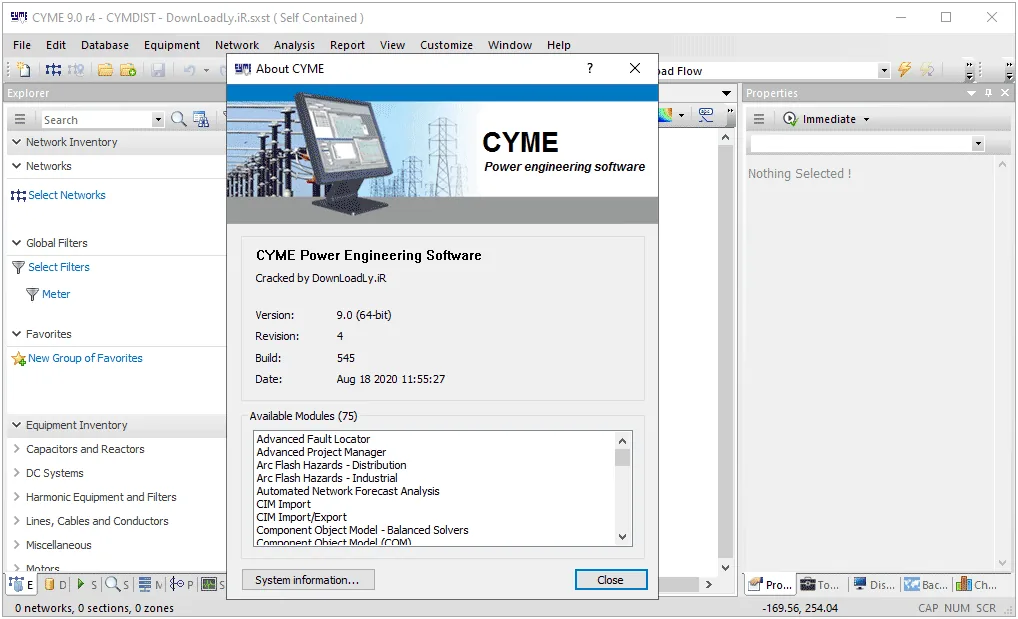Click the grayed network locate toolbar icon
The width and height of the screenshot is (1018, 619).
click(76, 69)
